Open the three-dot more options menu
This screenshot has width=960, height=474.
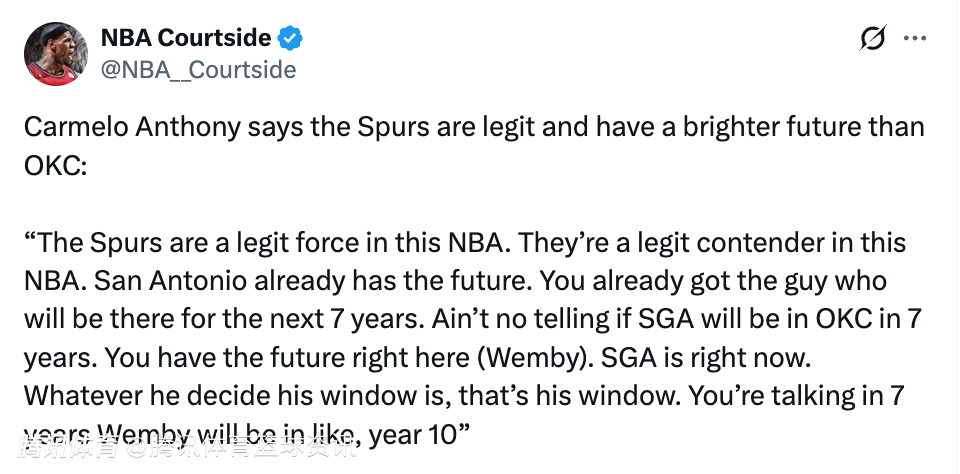click(915, 39)
